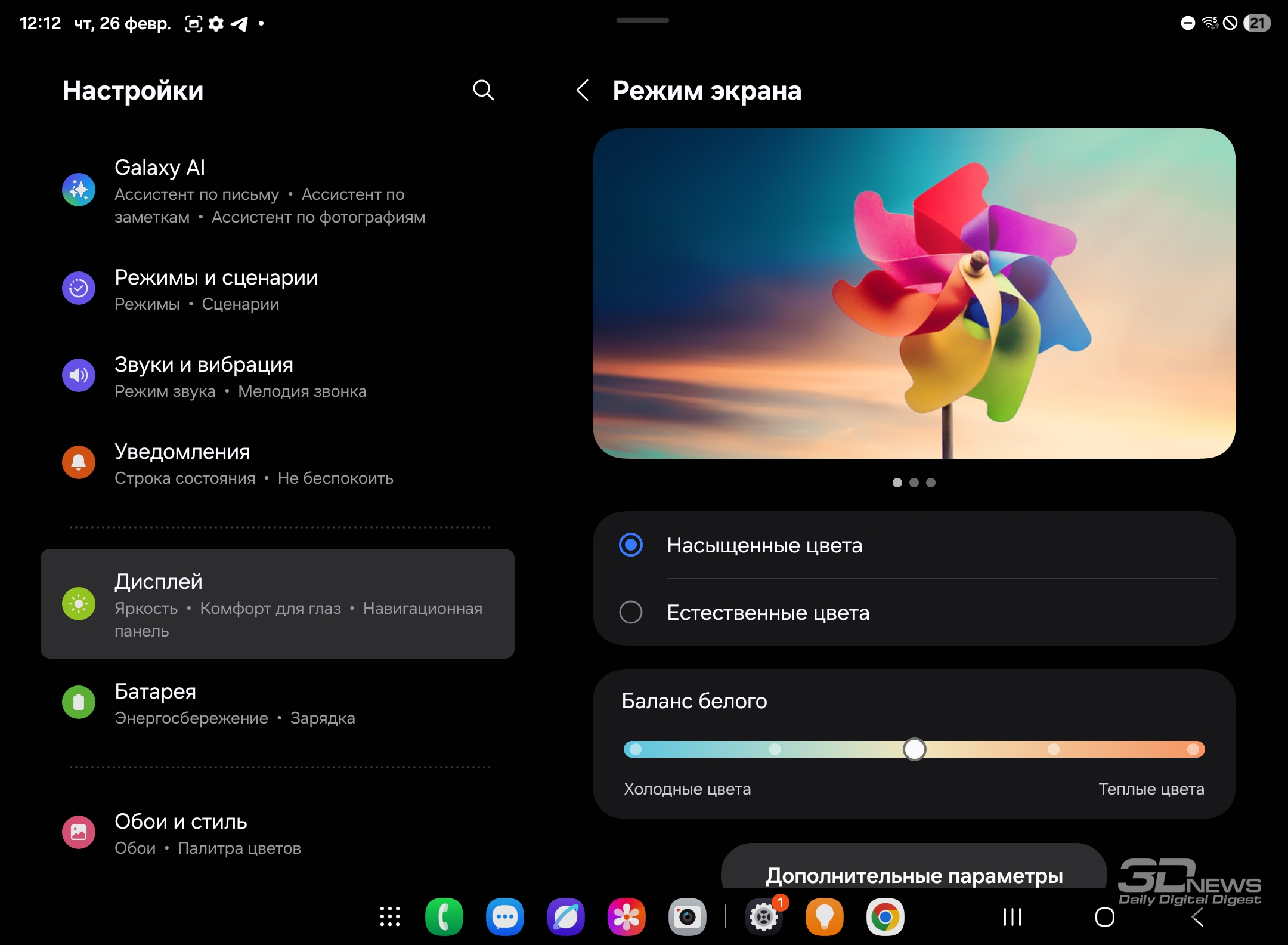
Task: Set white balance to warmest point
Action: pos(1193,749)
